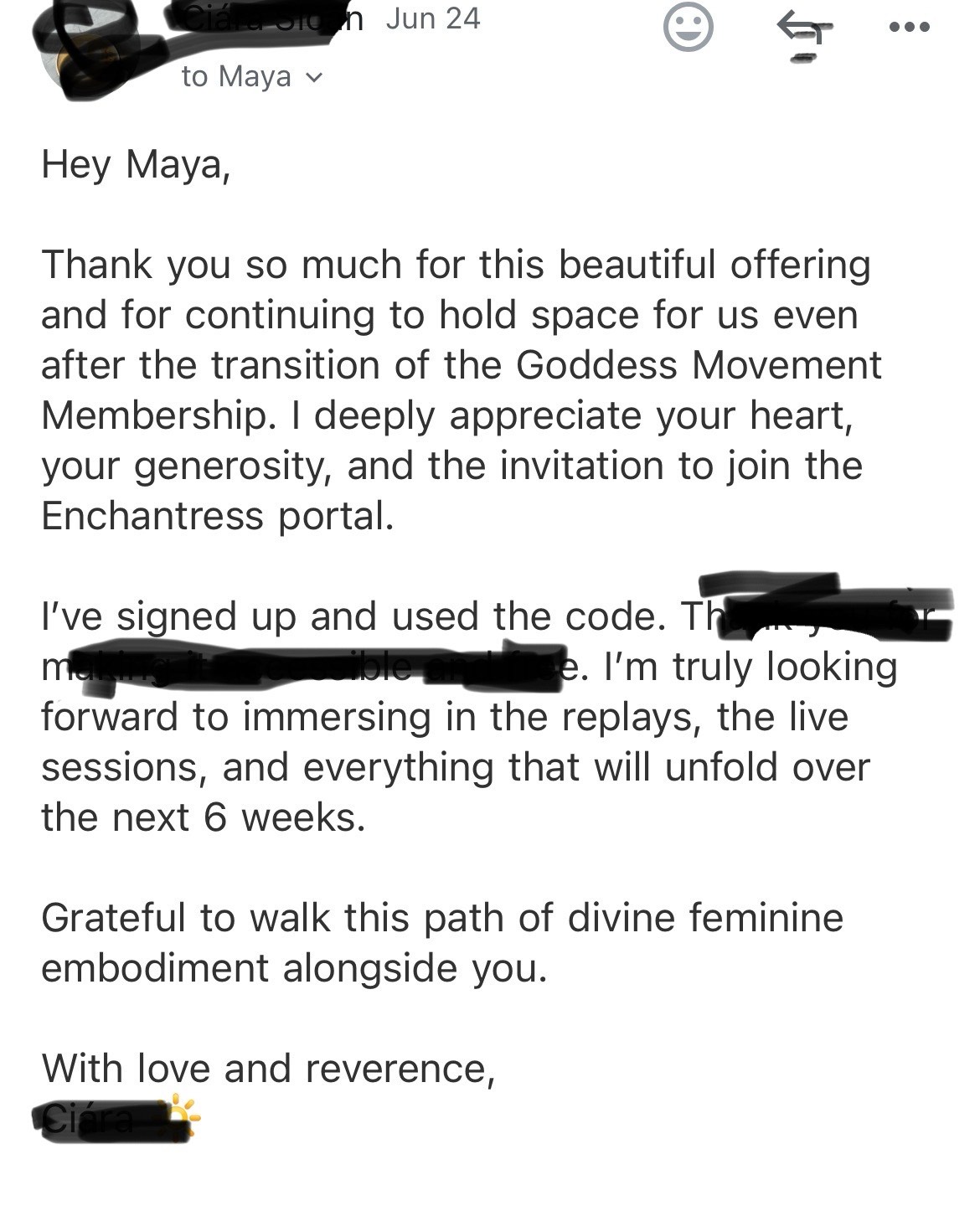Open the three-dot more options menu
This screenshot has width=980, height=1206.
[910, 27]
